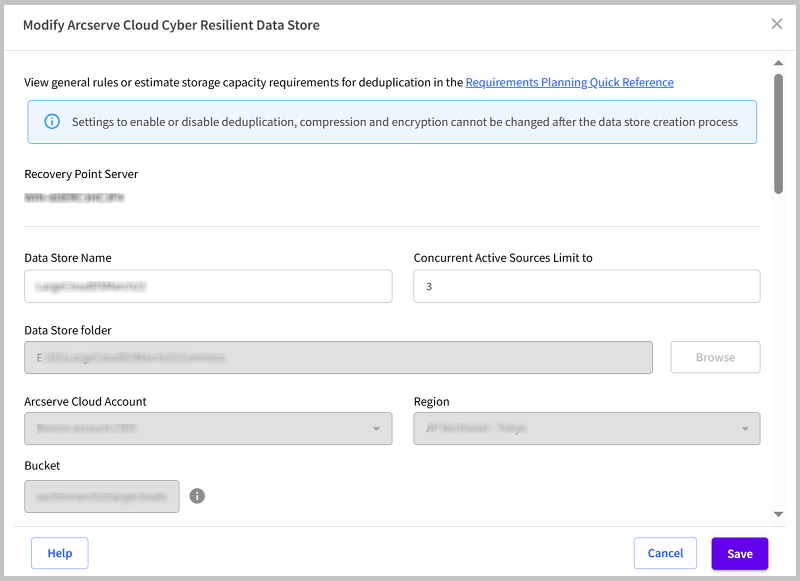Viewport: 800px width, 581px height.
Task: Open the Region dropdown
Action: pyautogui.click(x=586, y=428)
